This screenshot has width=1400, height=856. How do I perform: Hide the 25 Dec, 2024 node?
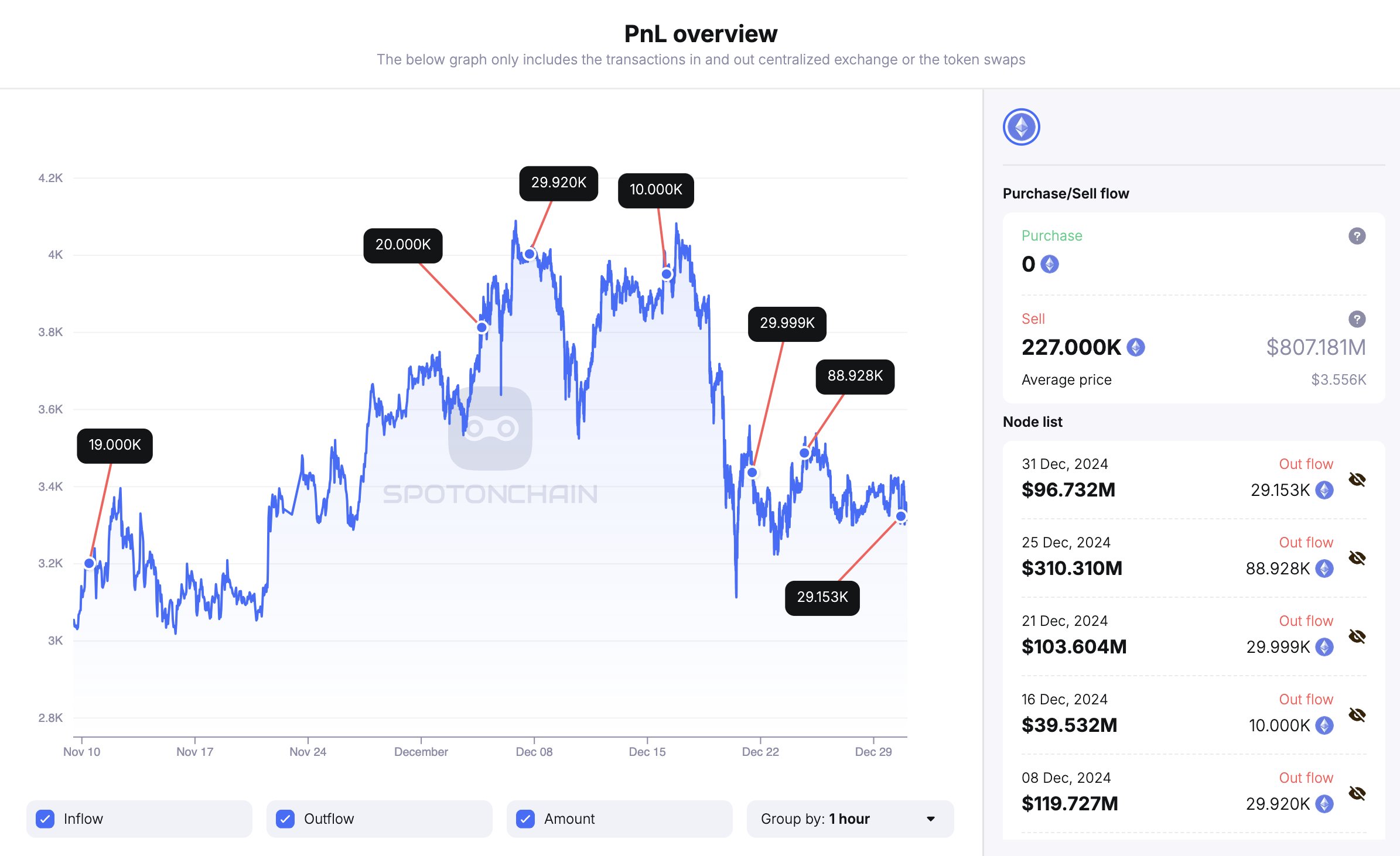click(x=1357, y=558)
